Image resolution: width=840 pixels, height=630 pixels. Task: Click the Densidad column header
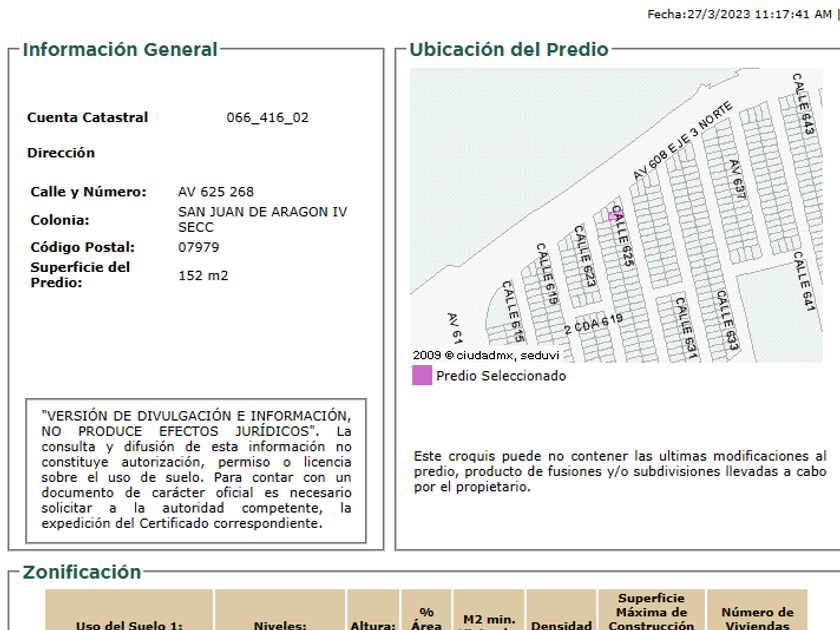[x=561, y=625]
